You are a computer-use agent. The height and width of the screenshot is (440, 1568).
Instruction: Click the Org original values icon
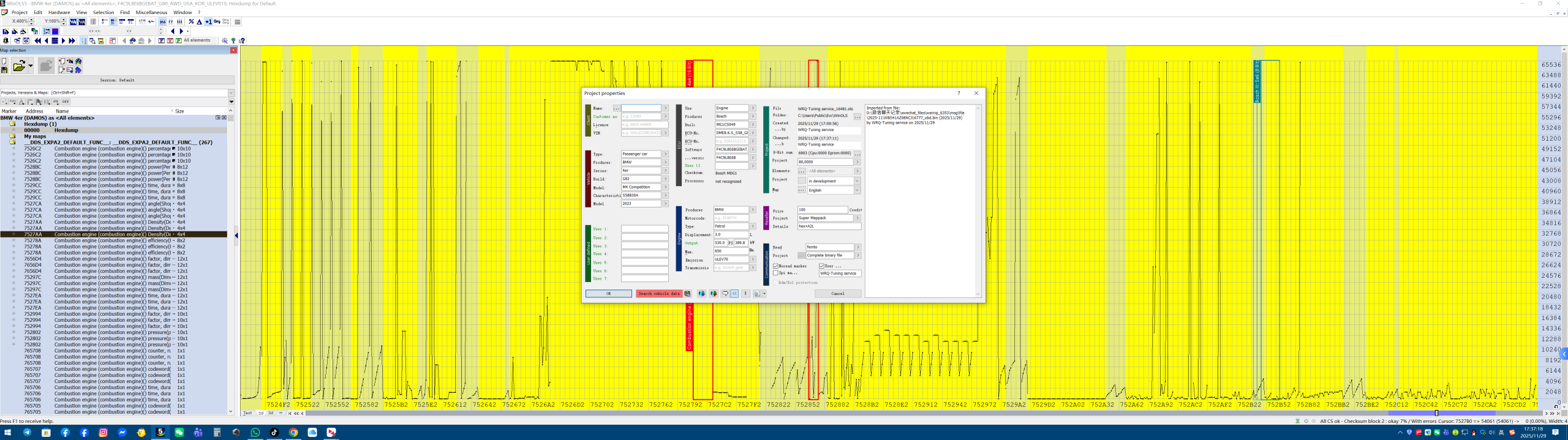tap(217, 22)
